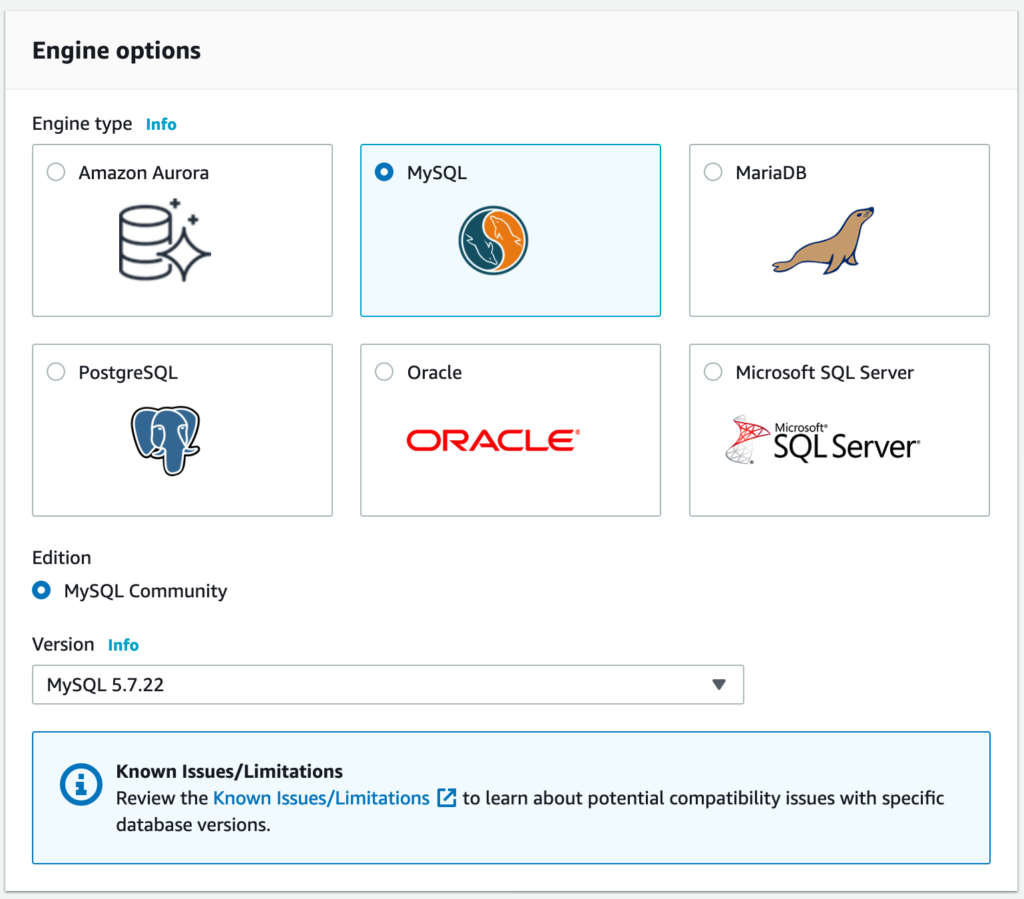Screen dimensions: 1024x899
Task: Click the Microsoft SQL Server label text
Action: click(825, 373)
